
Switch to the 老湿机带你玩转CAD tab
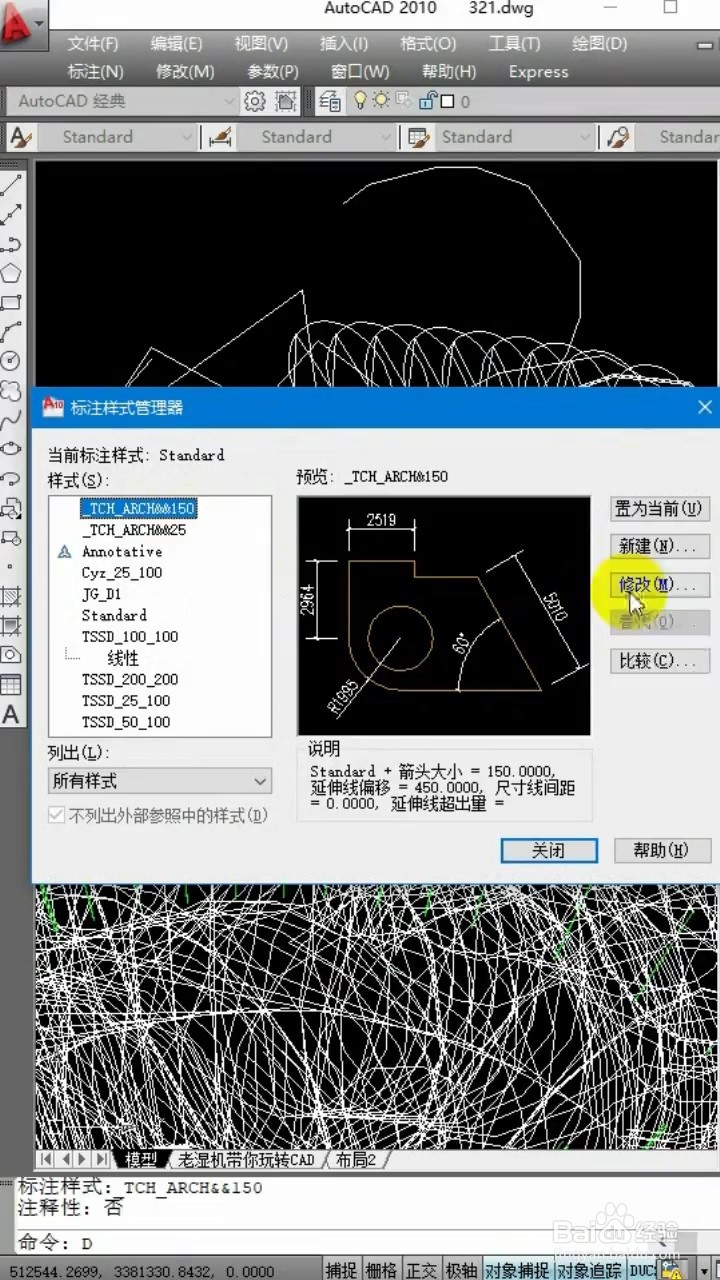click(x=246, y=1160)
